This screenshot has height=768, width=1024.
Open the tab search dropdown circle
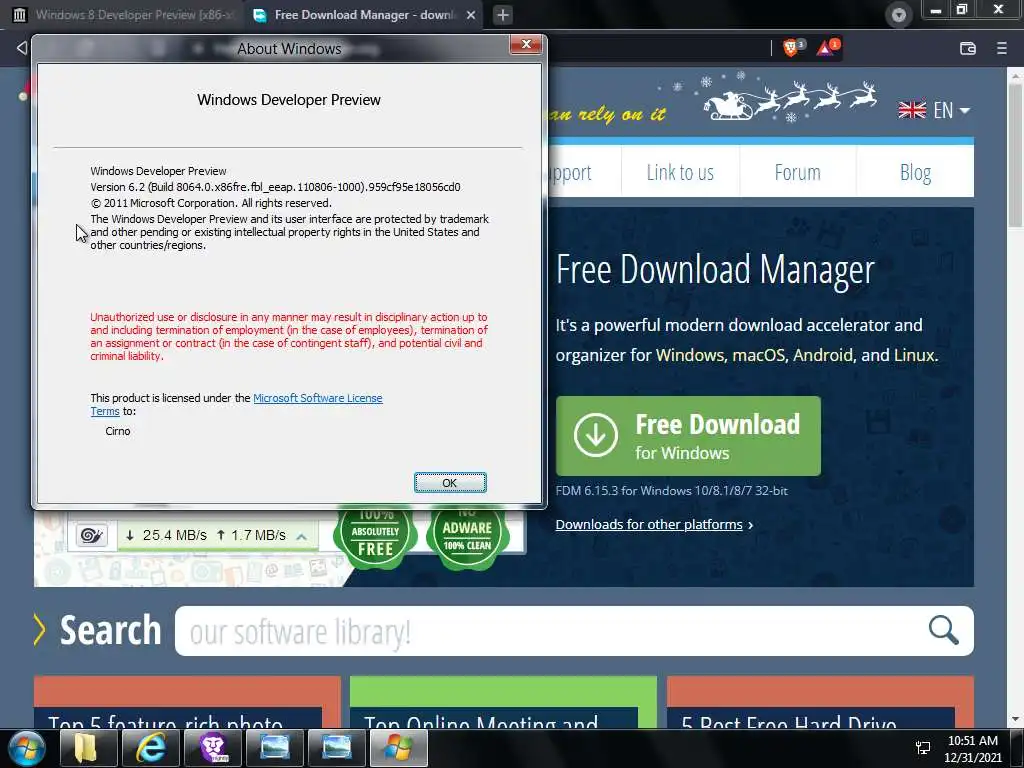pyautogui.click(x=899, y=15)
